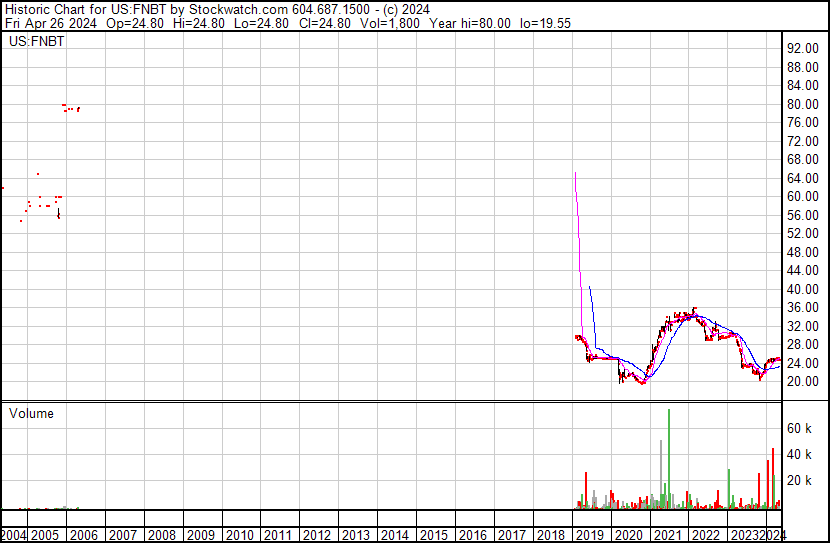Click the tall gray volume bar in early 2021

661,475
